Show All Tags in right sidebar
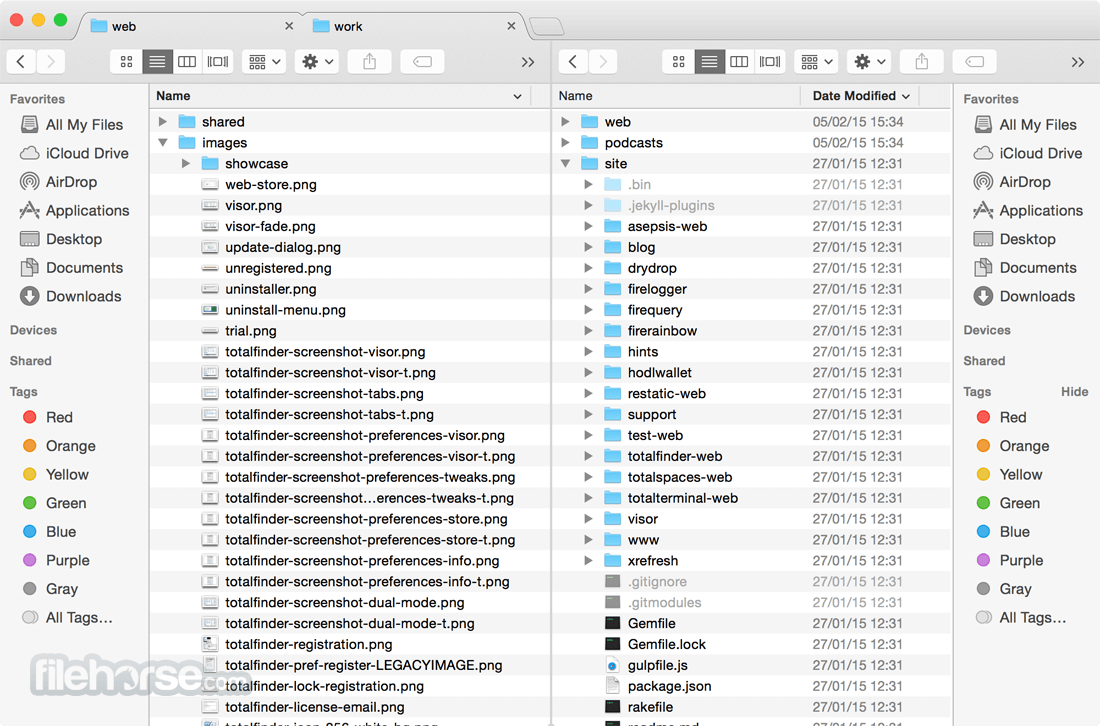This screenshot has height=726, width=1100. 1021,617
